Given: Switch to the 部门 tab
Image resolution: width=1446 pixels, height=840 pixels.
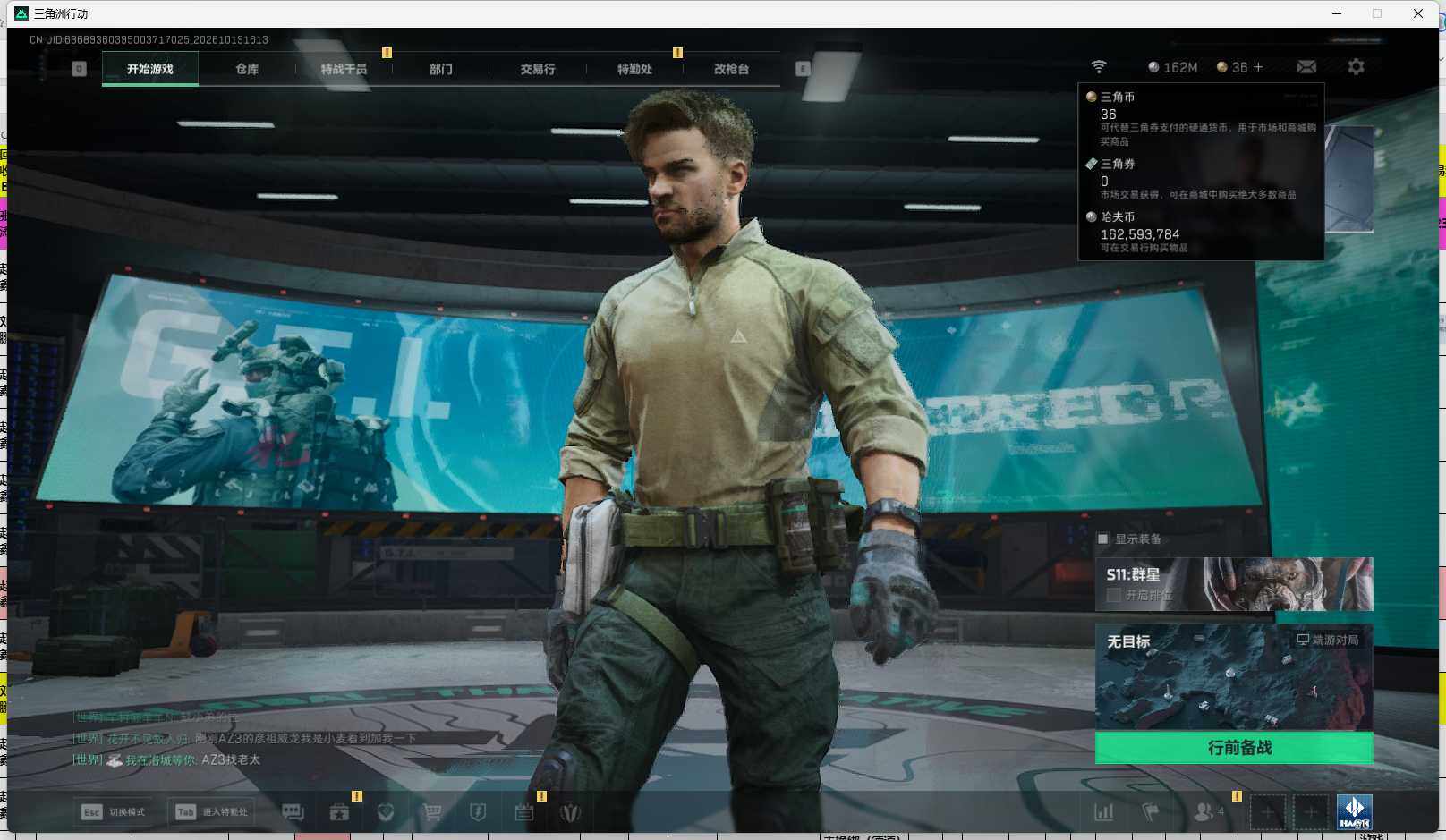Looking at the screenshot, I should coord(440,69).
